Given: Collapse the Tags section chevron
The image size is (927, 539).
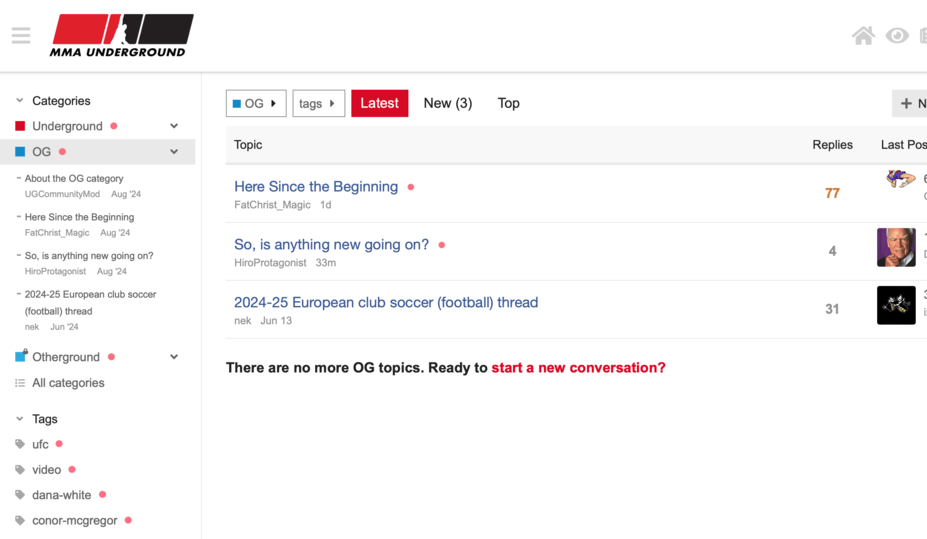Looking at the screenshot, I should [20, 418].
